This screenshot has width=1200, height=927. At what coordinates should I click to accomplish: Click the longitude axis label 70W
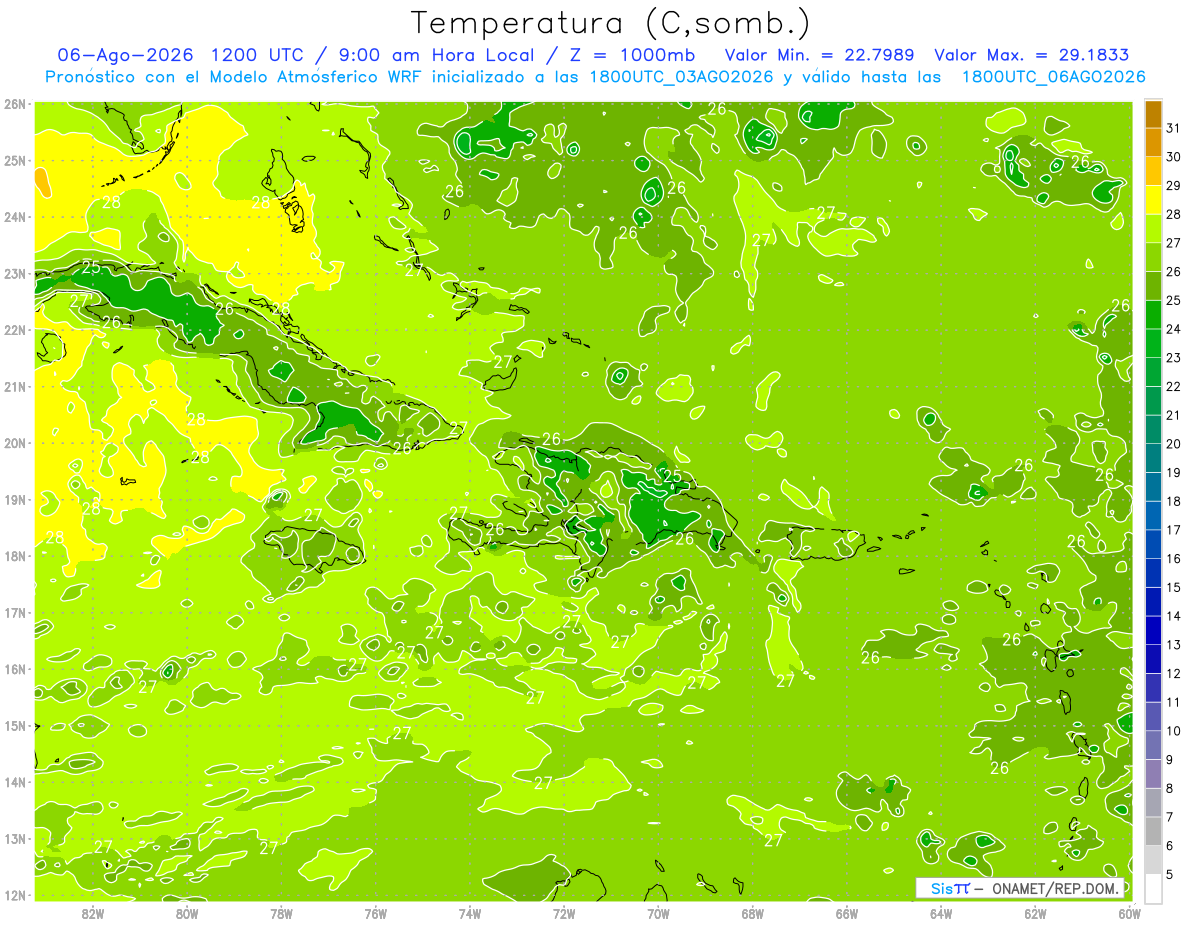point(658,913)
